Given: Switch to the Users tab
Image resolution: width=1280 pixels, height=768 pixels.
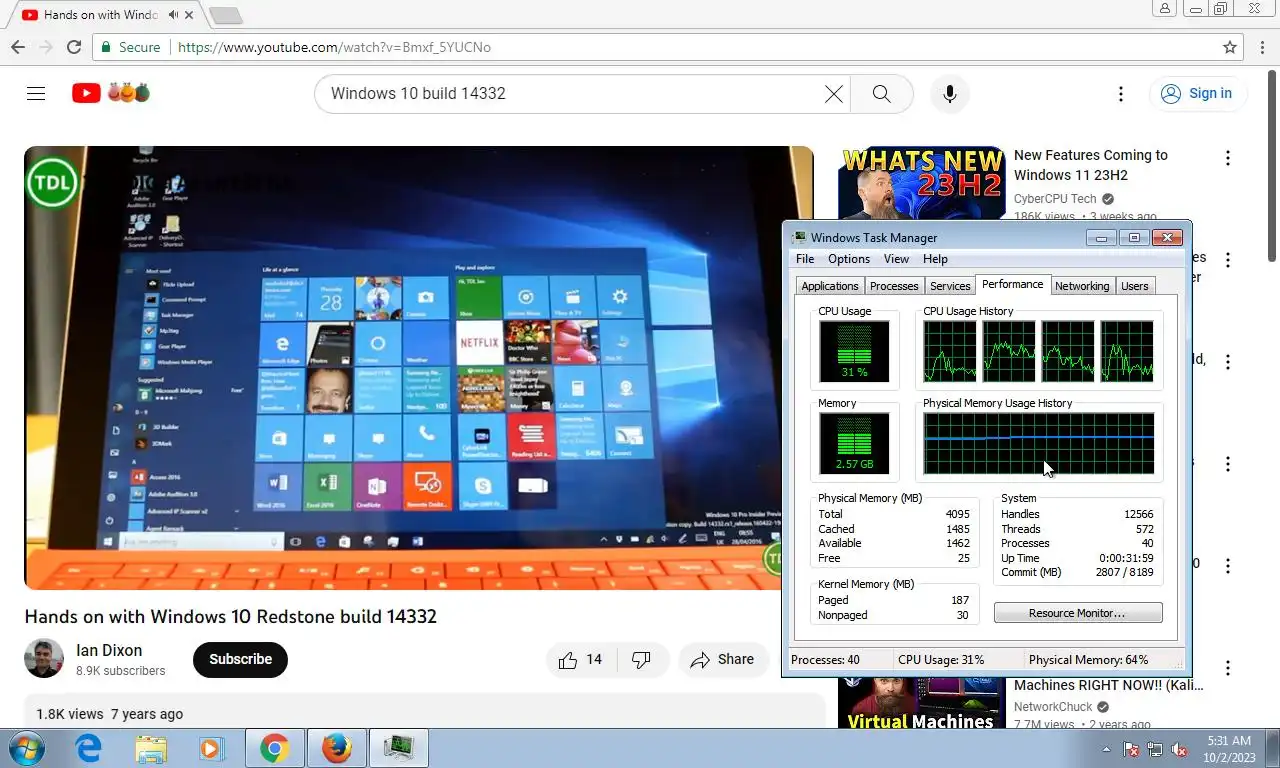Looking at the screenshot, I should pyautogui.click(x=1135, y=286).
